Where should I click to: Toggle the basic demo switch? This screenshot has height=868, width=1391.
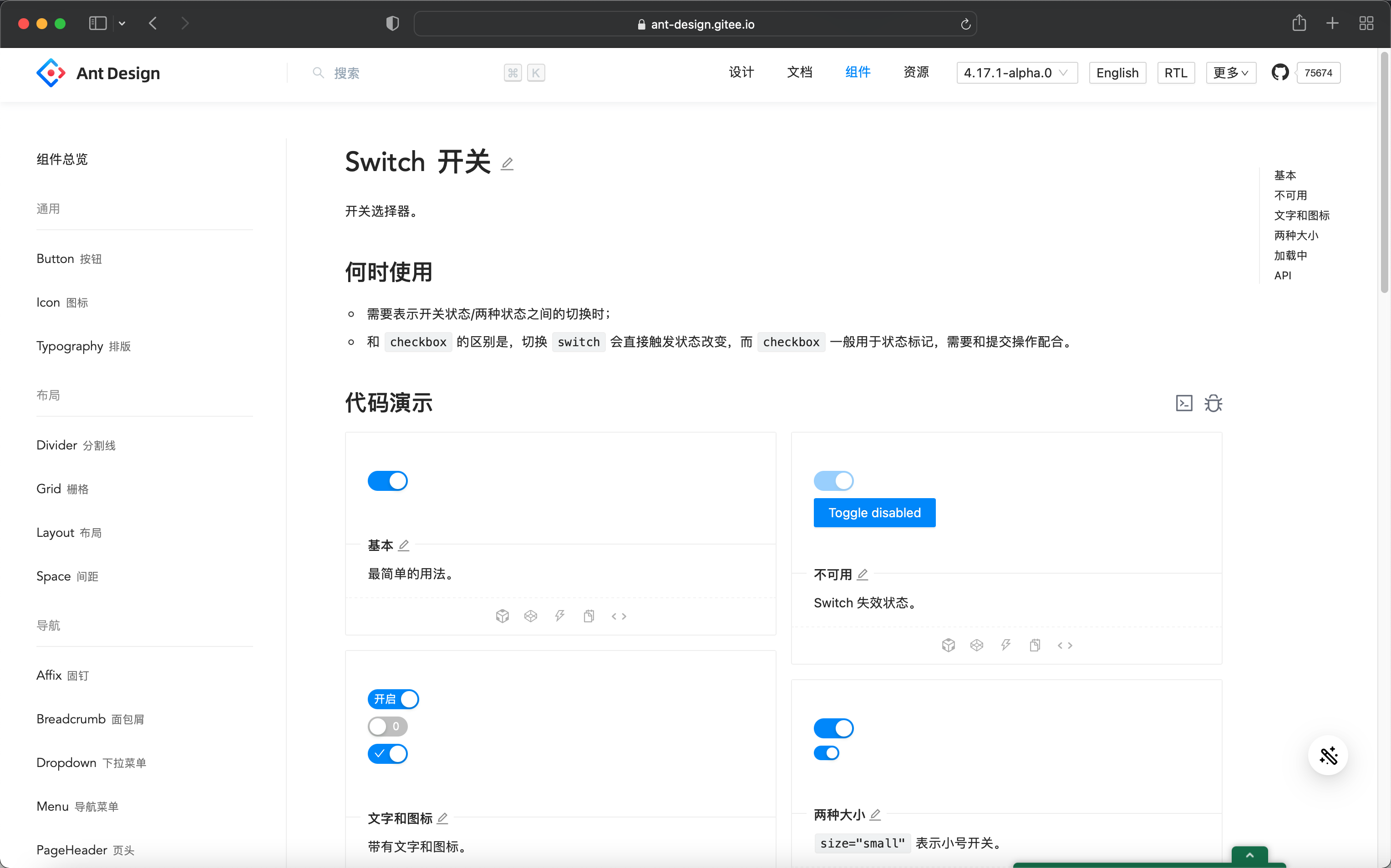pyautogui.click(x=388, y=480)
